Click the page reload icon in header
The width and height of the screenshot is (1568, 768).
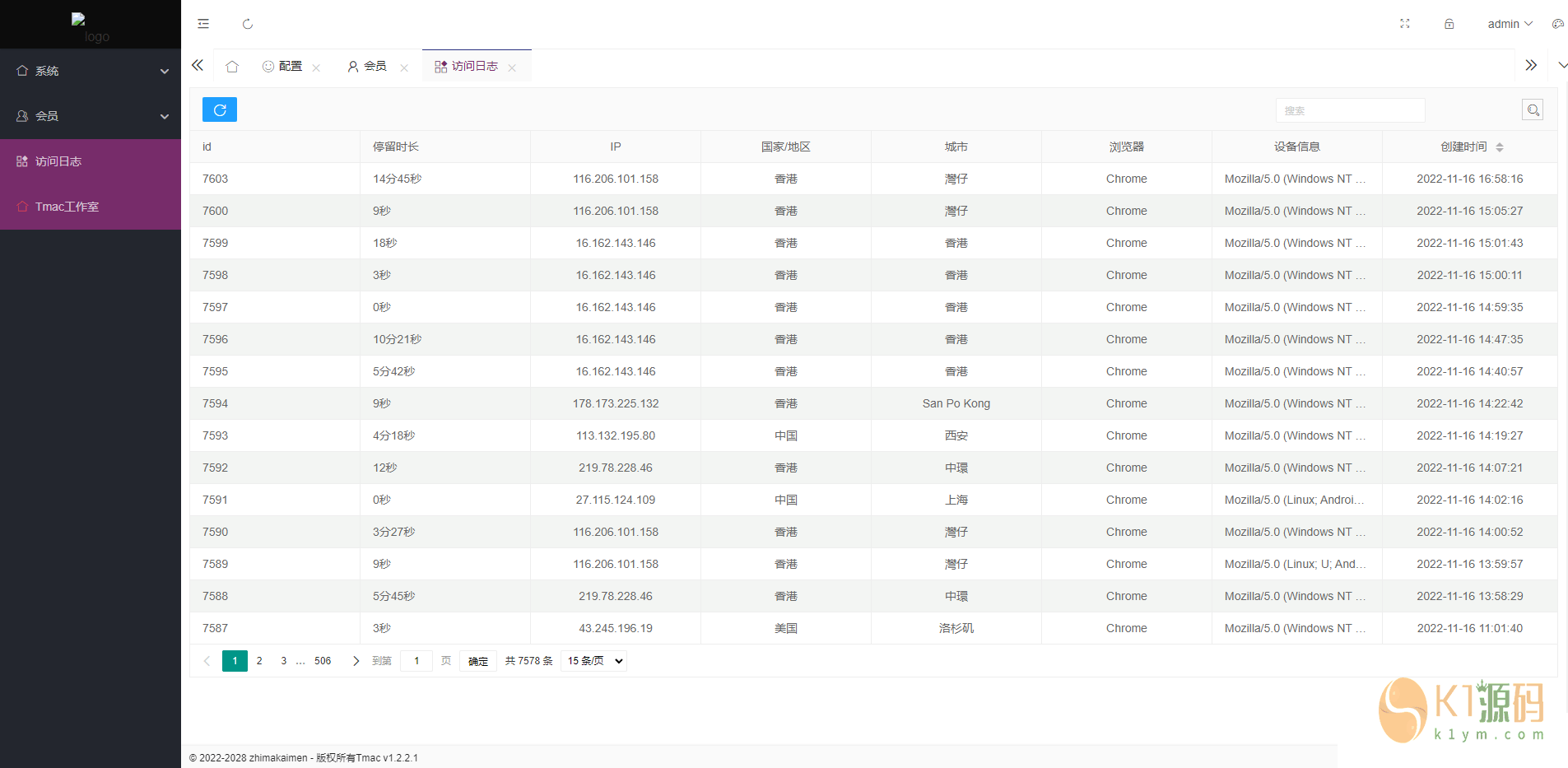pos(248,24)
